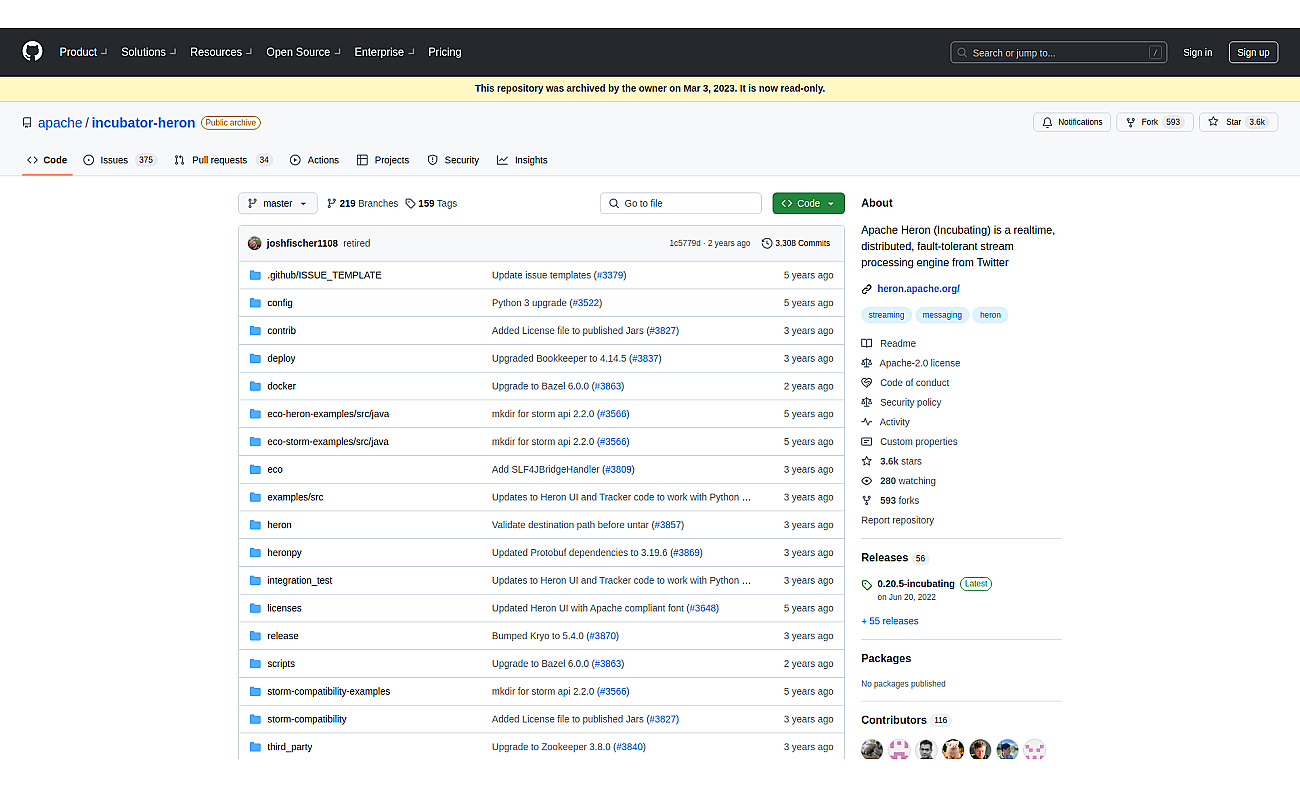Click the GitHub logo icon
1300x788 pixels.
[x=33, y=52]
